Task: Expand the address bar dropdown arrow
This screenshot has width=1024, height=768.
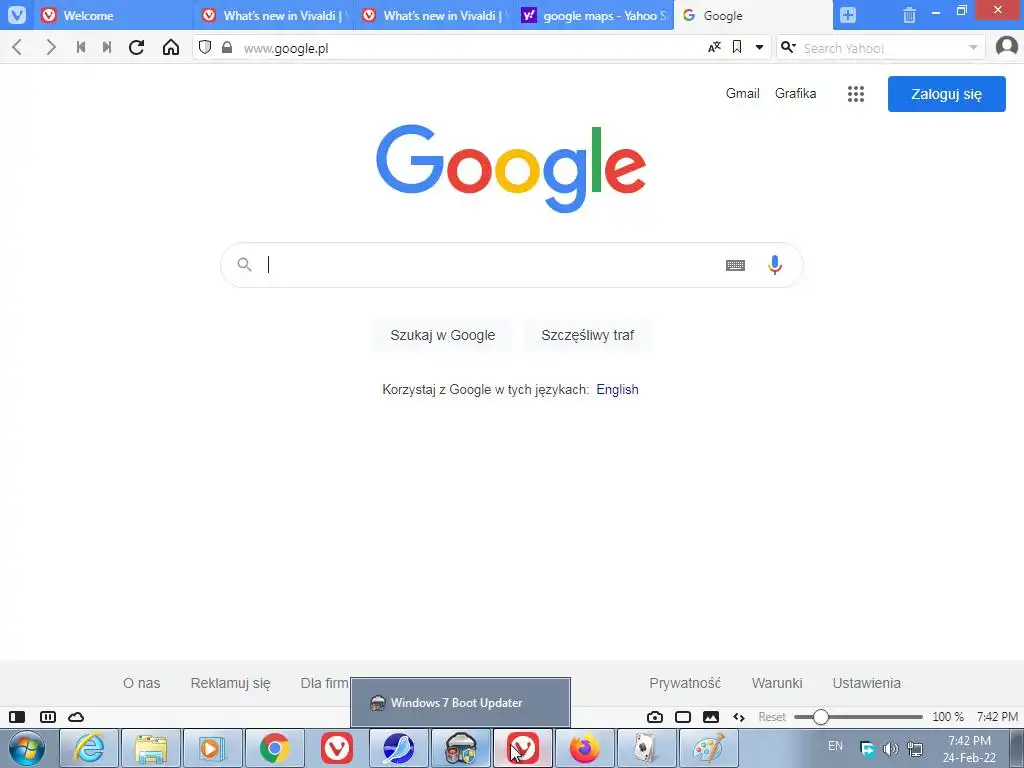Action: click(x=760, y=47)
